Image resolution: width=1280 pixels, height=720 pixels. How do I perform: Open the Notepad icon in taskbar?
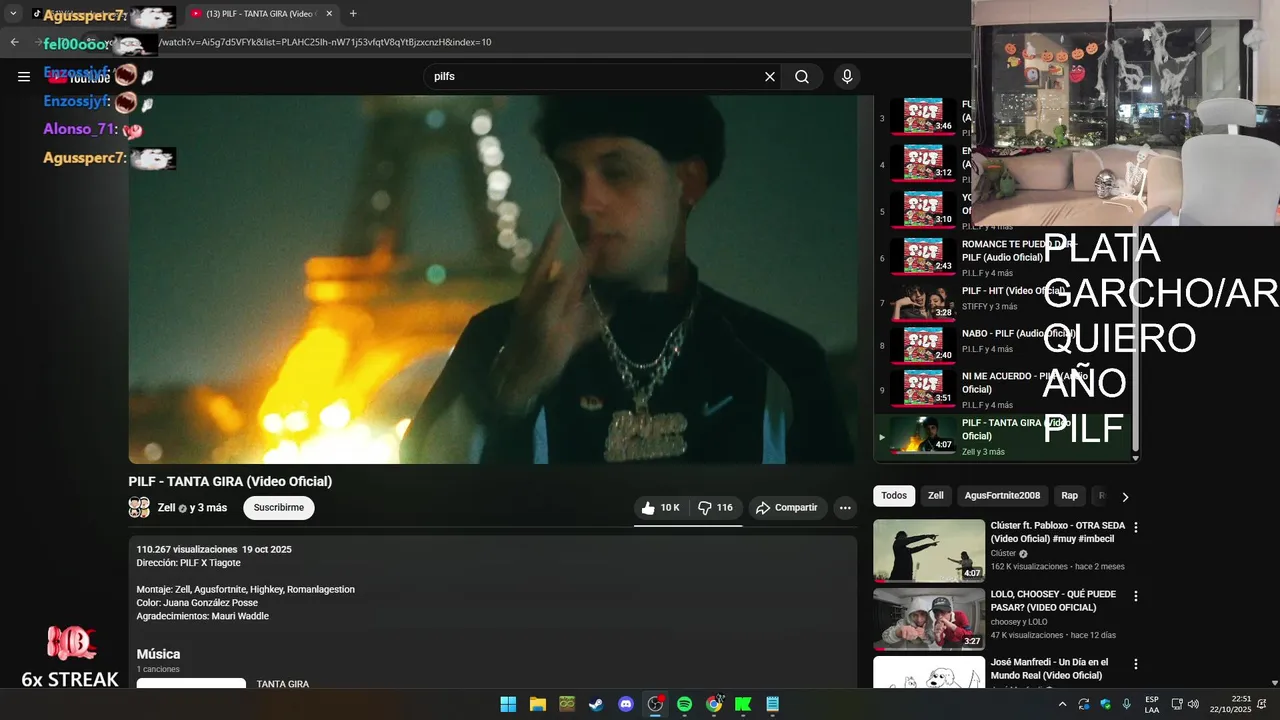point(772,704)
